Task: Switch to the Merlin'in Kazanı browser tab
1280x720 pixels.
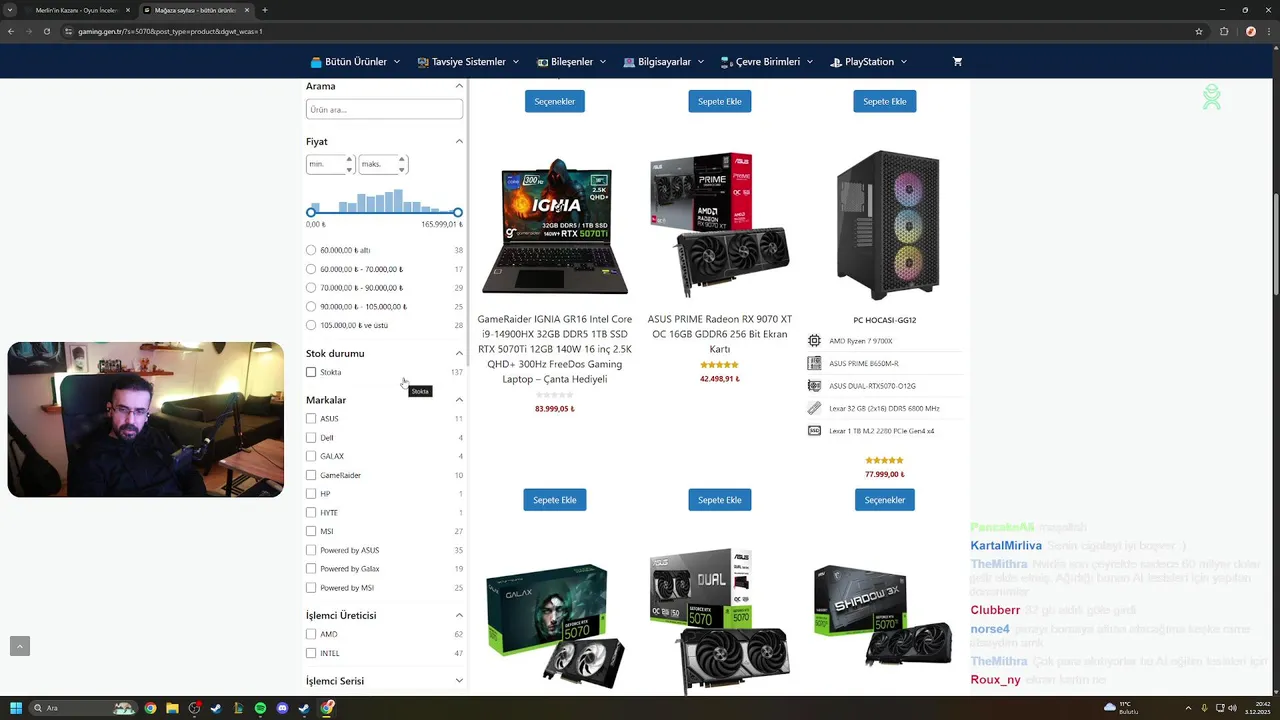Action: (x=76, y=10)
